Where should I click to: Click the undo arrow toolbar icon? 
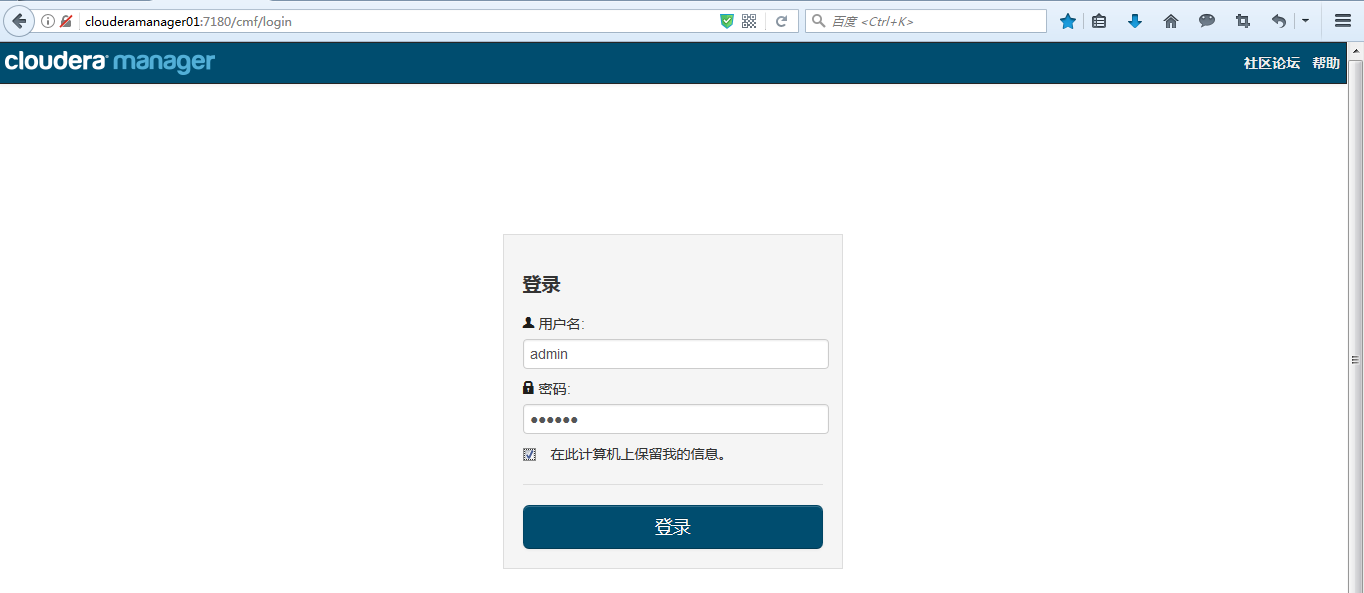pyautogui.click(x=1279, y=21)
